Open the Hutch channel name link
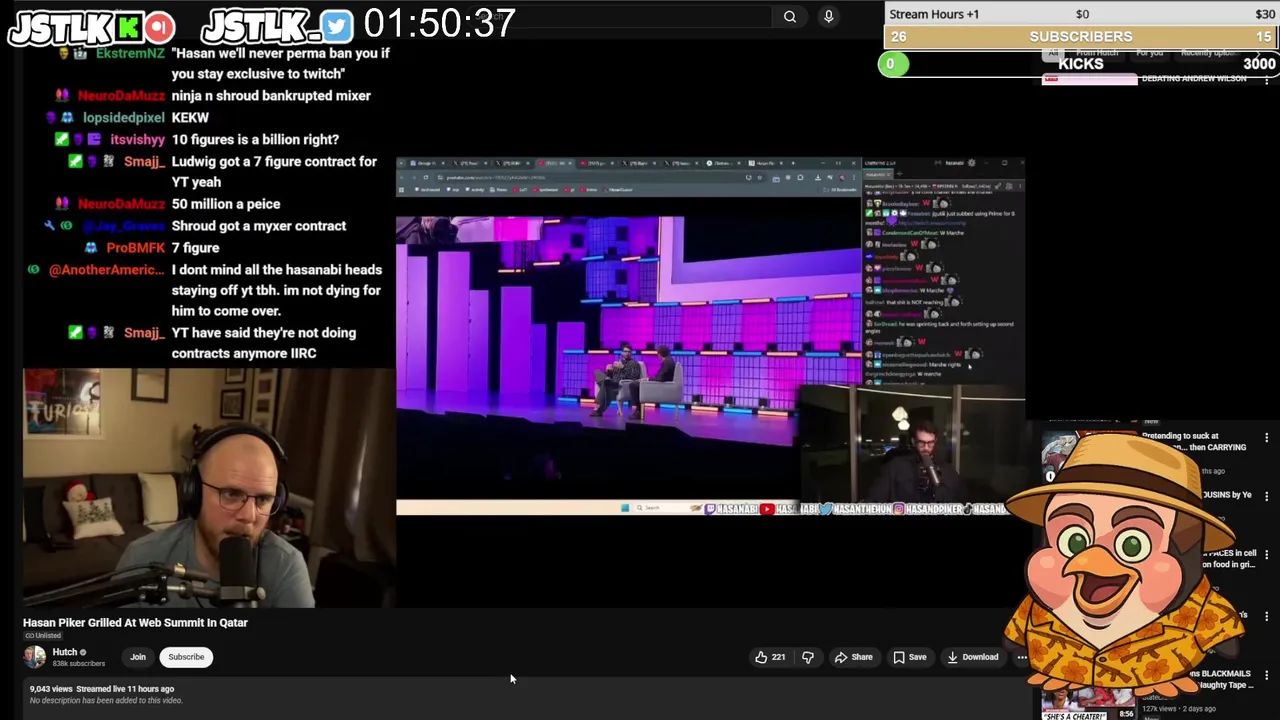 pos(65,652)
